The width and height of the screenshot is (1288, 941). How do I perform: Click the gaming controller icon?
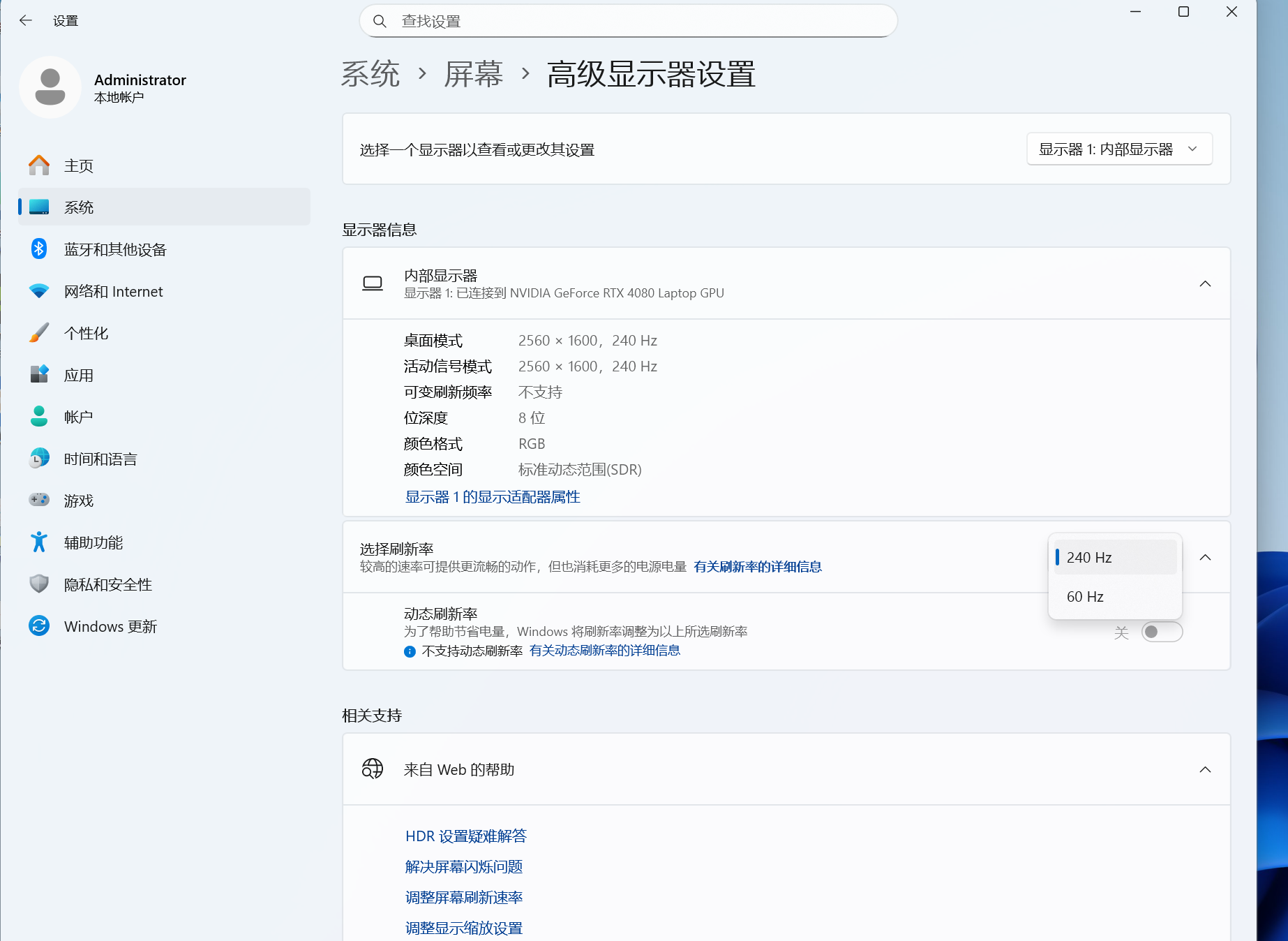click(x=39, y=500)
